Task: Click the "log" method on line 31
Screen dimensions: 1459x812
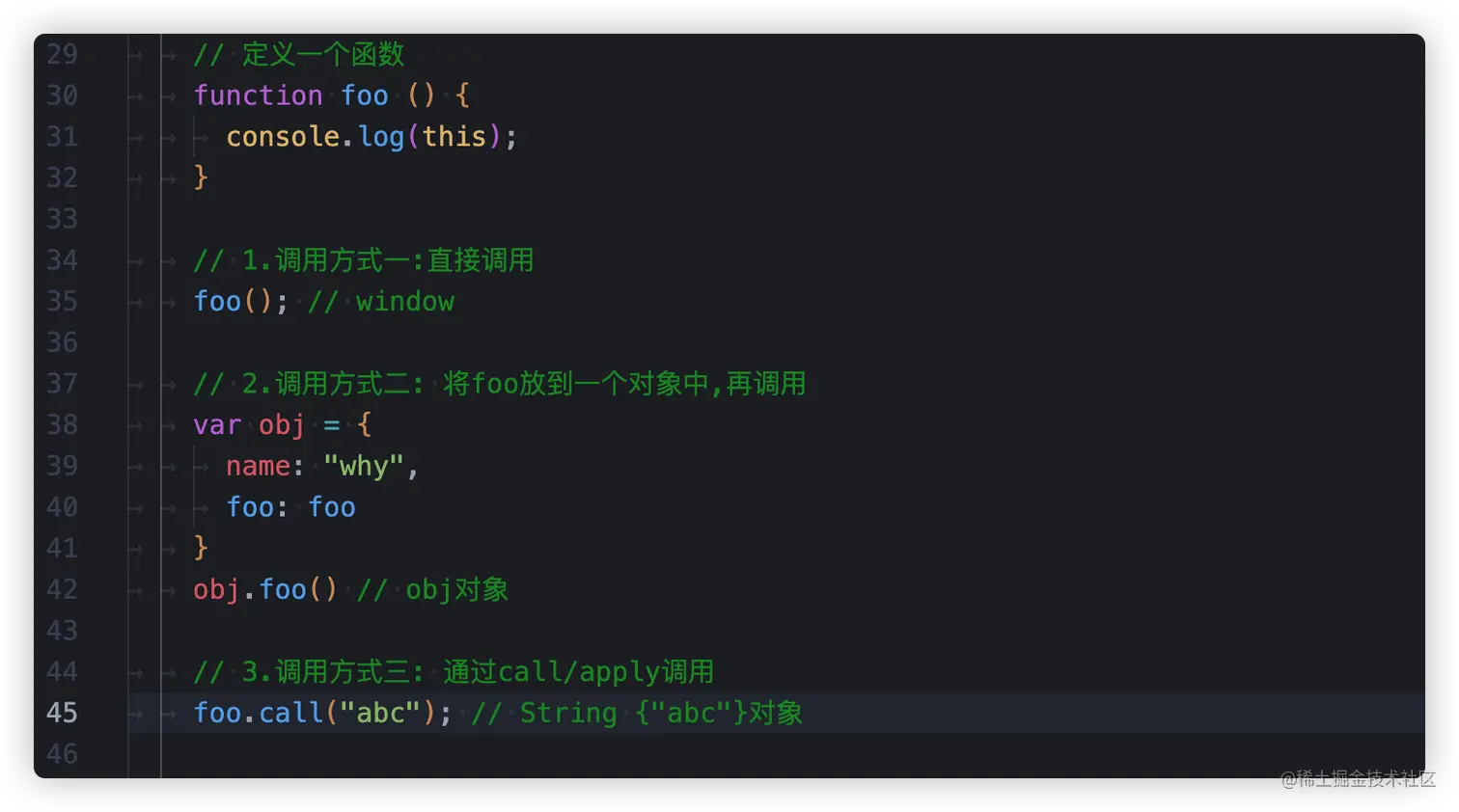Action: click(x=381, y=137)
